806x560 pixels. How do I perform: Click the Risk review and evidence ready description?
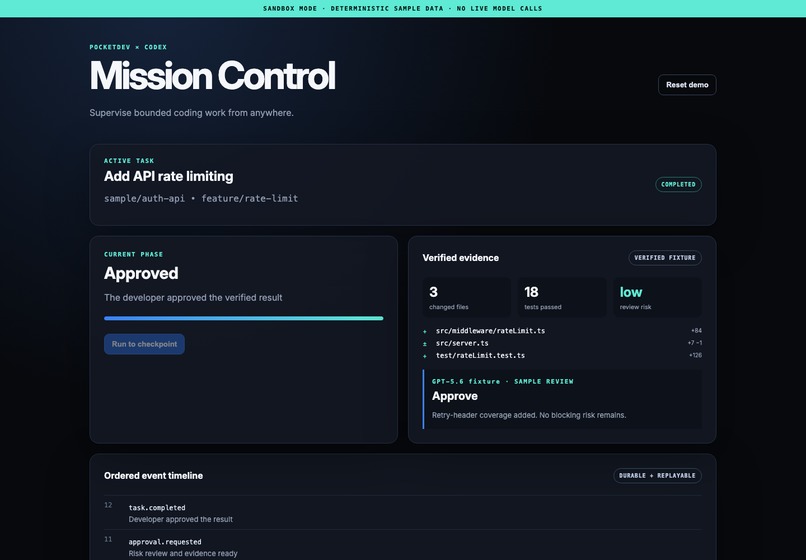click(183, 554)
